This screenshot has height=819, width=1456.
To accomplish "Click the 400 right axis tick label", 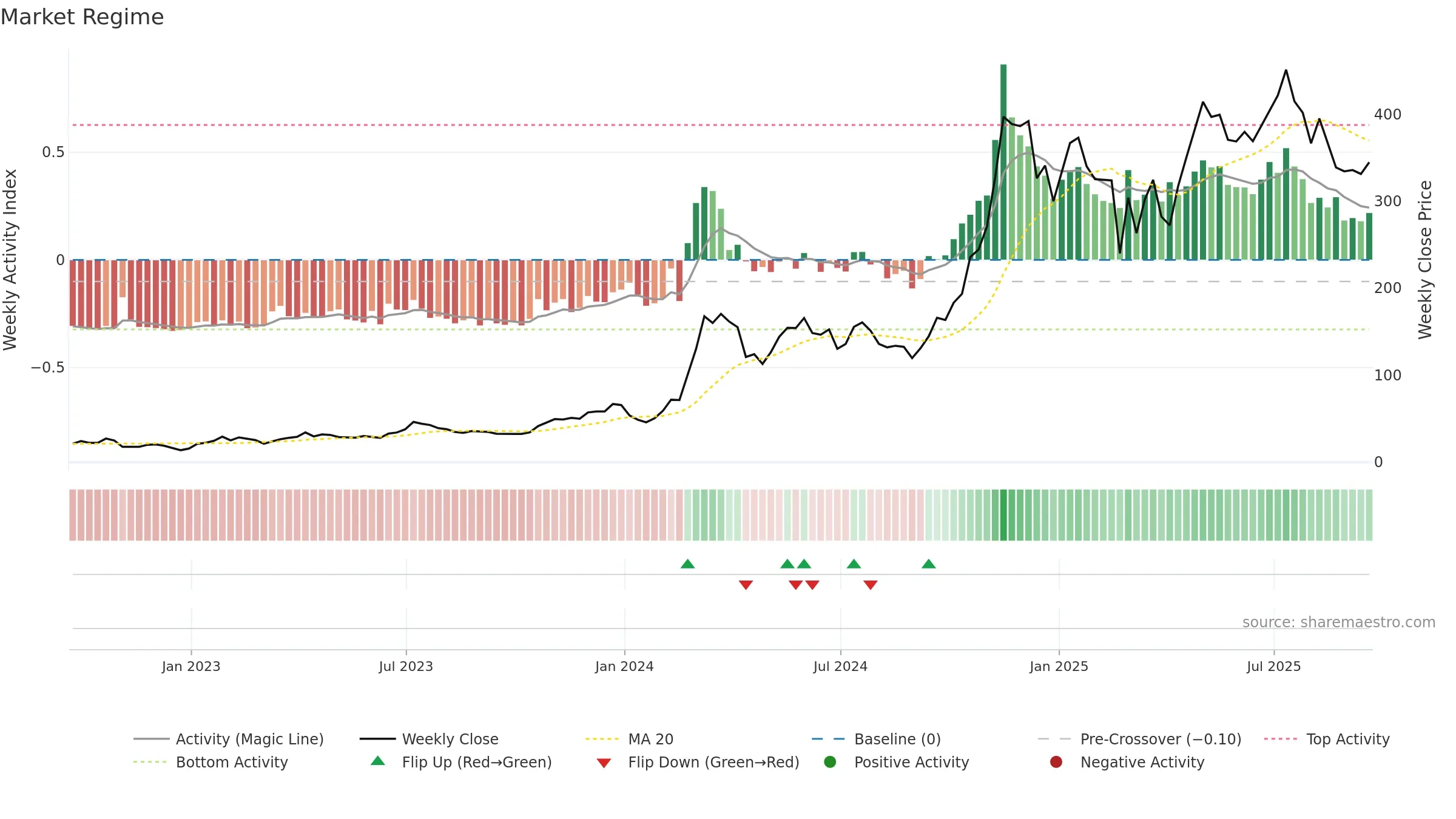I will pyautogui.click(x=1387, y=114).
